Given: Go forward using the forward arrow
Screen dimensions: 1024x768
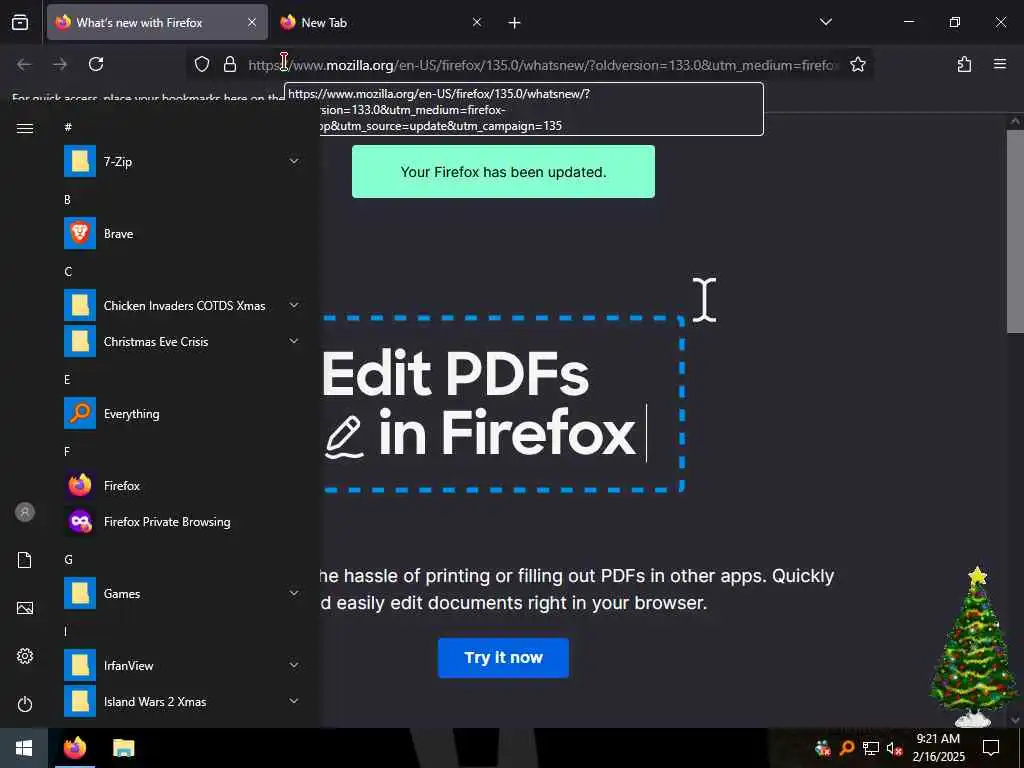Looking at the screenshot, I should click(x=60, y=64).
